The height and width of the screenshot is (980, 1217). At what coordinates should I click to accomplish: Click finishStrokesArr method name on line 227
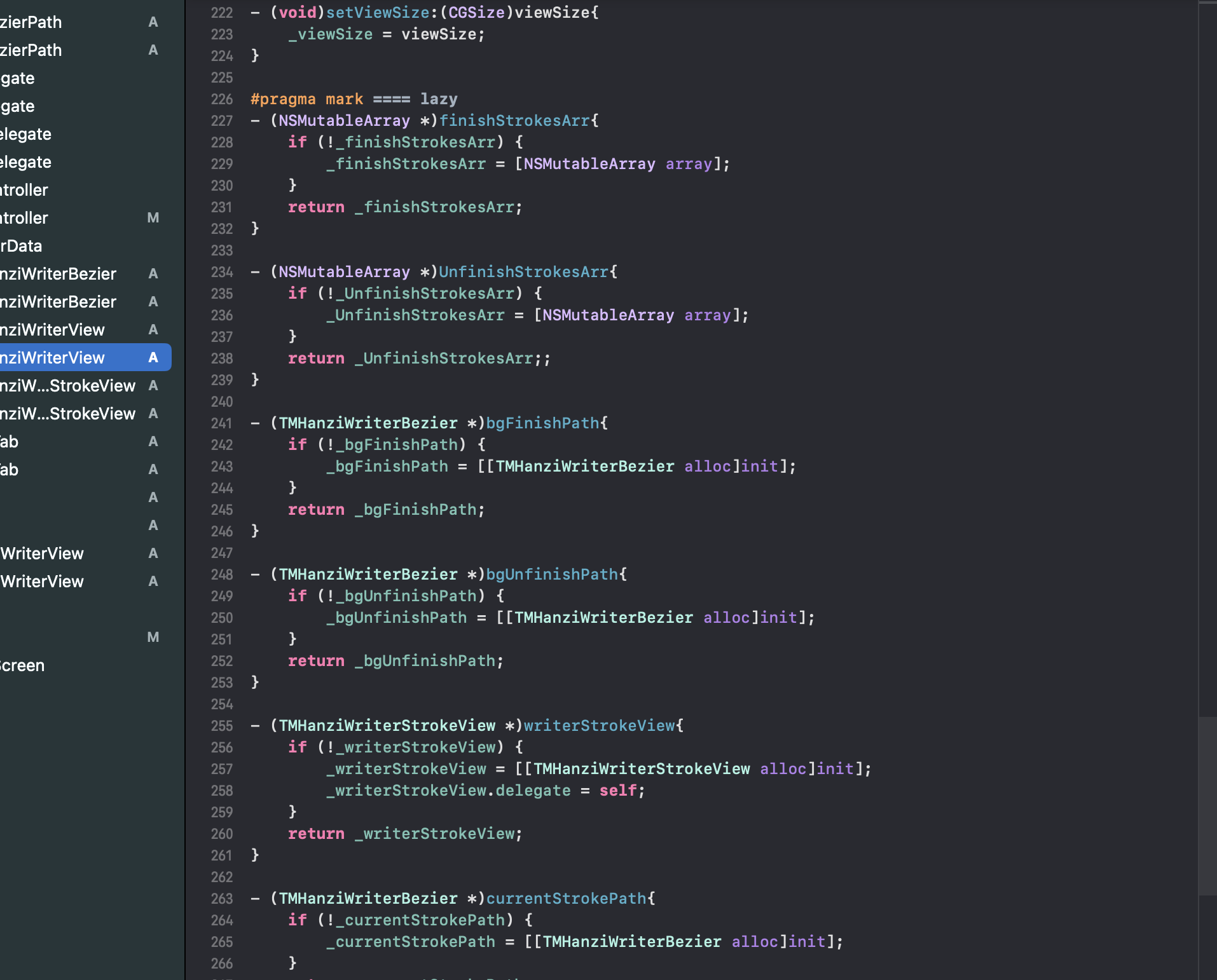[x=514, y=121]
